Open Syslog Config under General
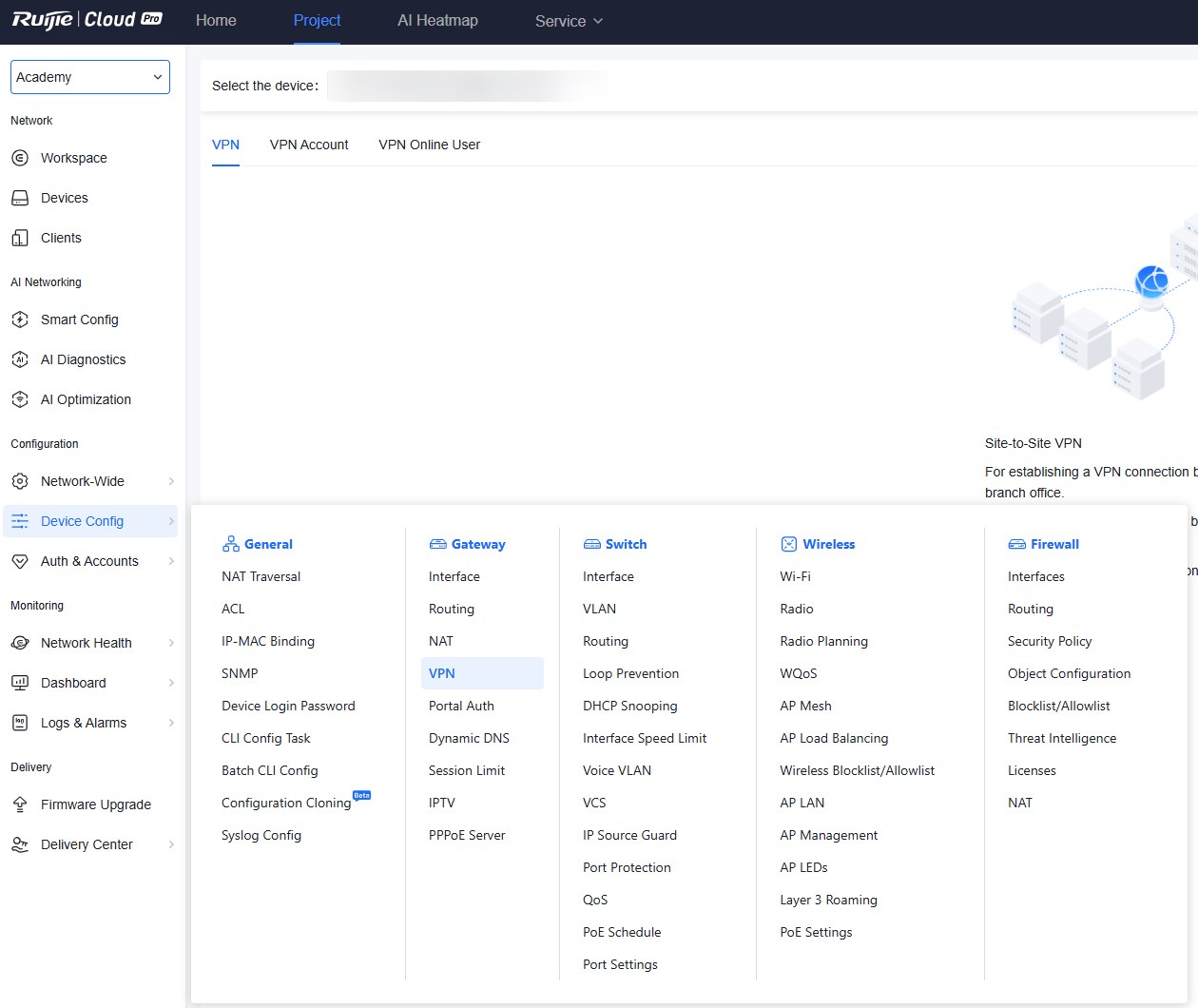The width and height of the screenshot is (1198, 1008). click(261, 835)
